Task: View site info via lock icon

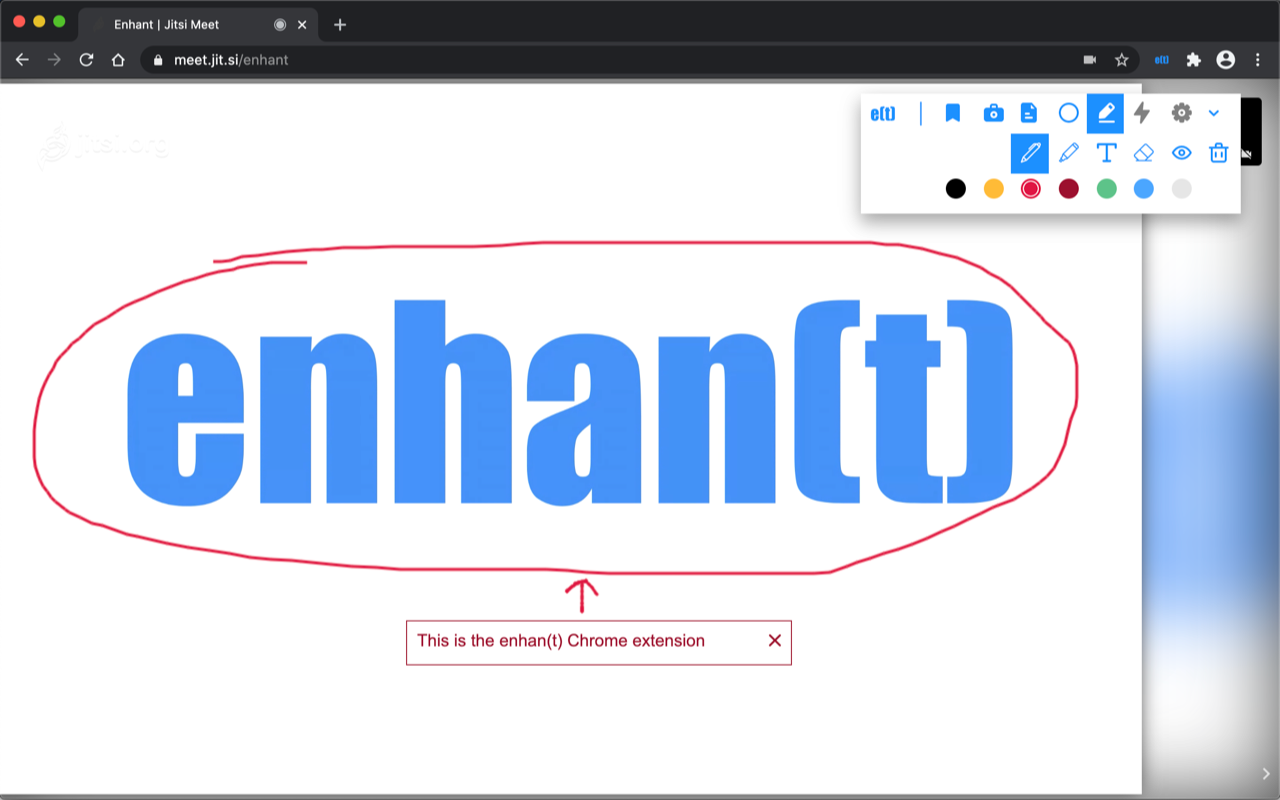Action: 157,60
